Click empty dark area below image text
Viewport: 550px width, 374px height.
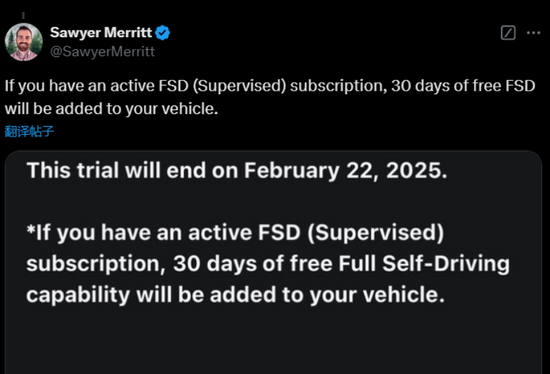(273, 340)
